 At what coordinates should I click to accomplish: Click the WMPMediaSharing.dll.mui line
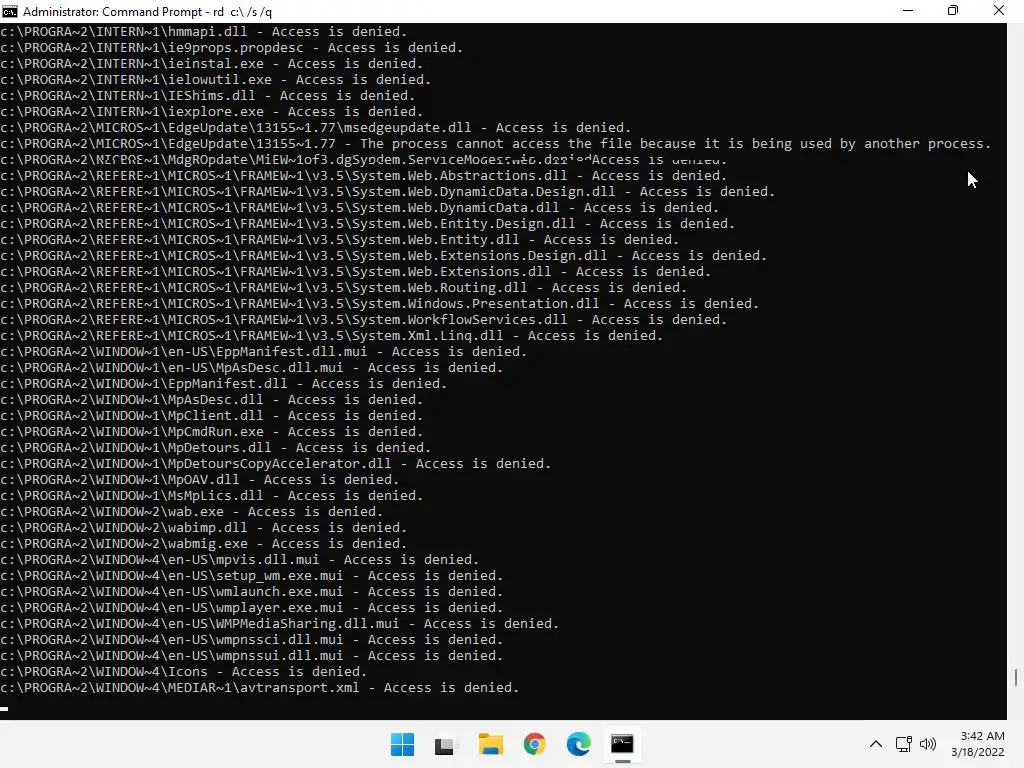[x=280, y=624]
